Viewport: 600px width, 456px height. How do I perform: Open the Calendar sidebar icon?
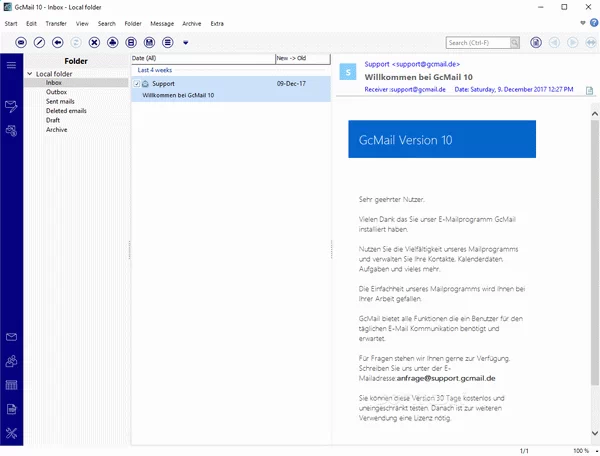tap(11, 385)
